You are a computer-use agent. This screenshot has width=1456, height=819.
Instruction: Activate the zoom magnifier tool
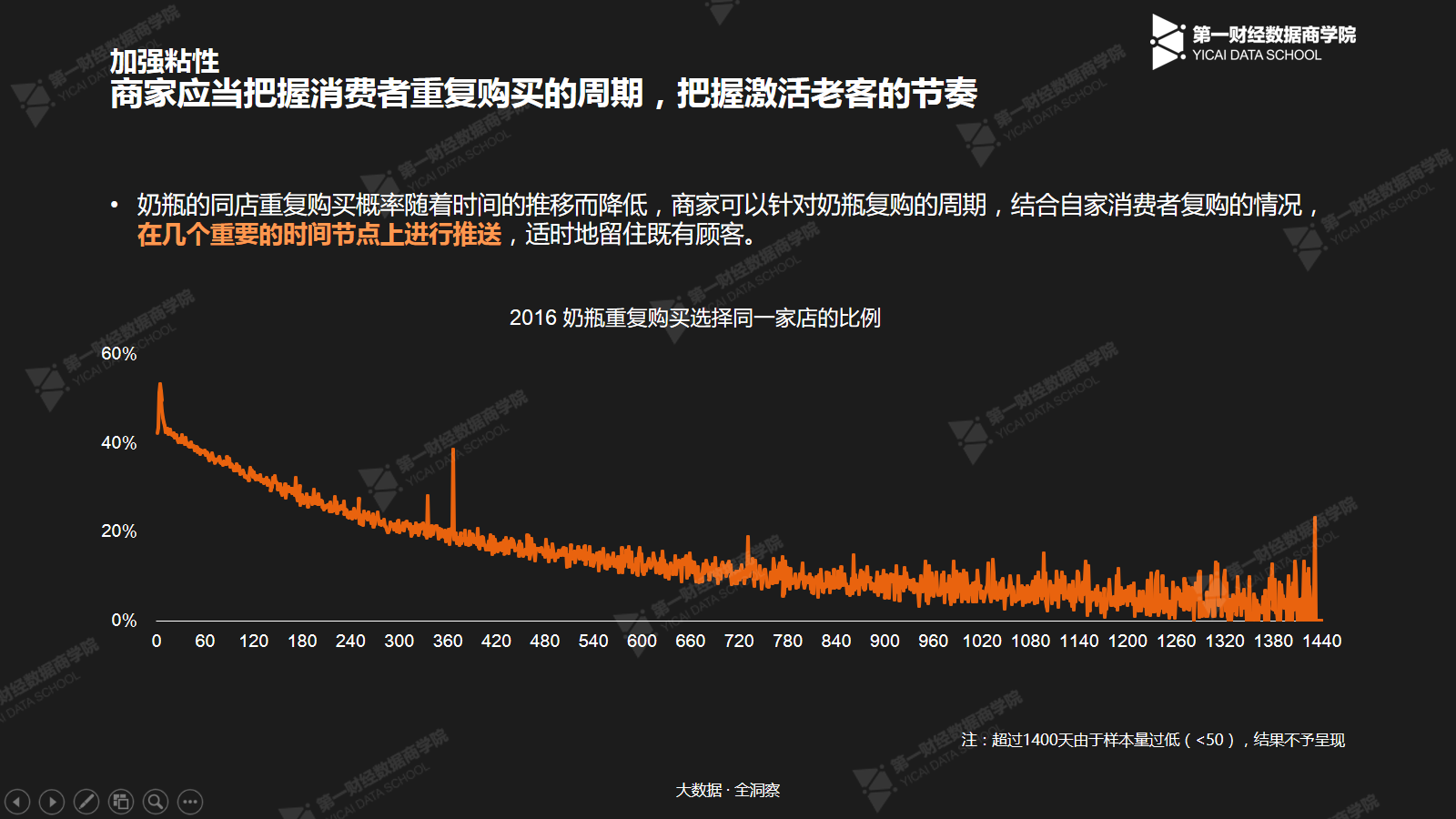[x=156, y=802]
